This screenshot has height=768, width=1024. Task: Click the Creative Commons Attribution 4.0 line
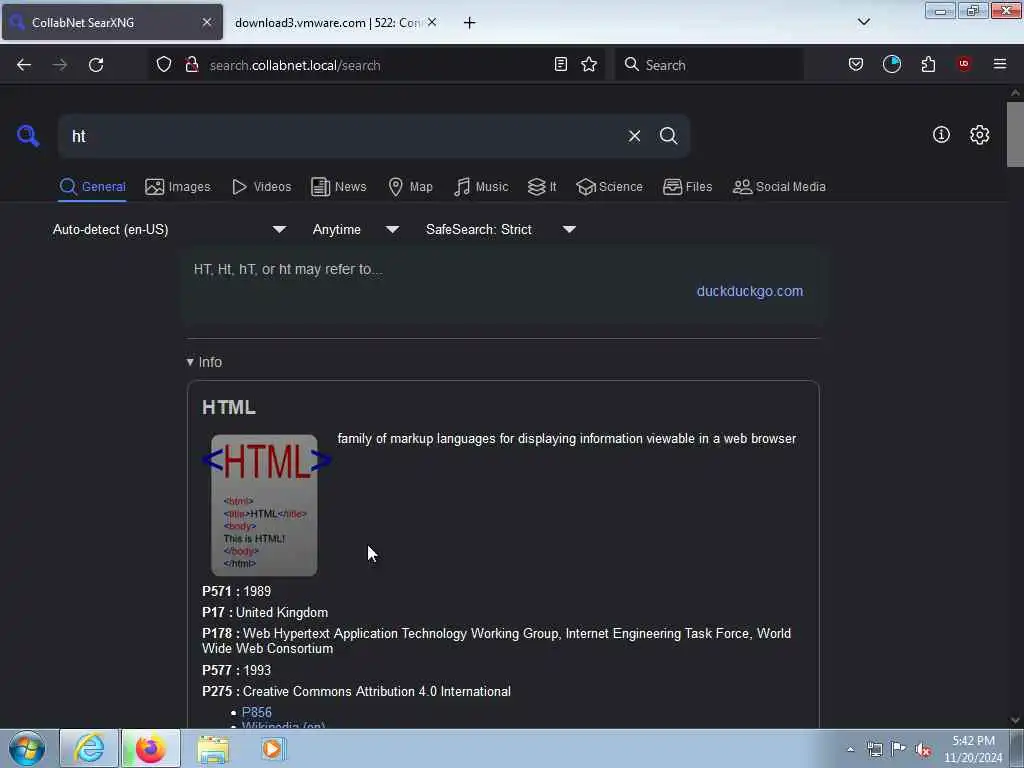pyautogui.click(x=357, y=692)
